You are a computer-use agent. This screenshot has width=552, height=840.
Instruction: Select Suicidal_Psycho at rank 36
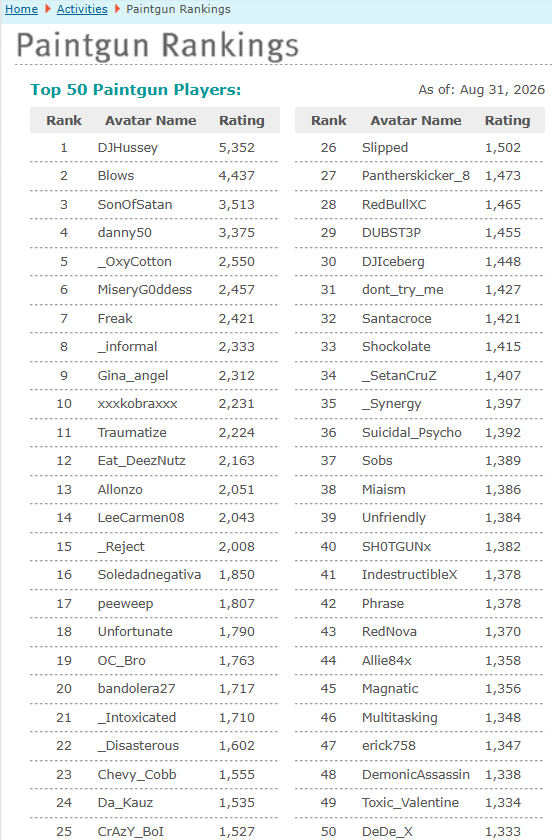[x=412, y=433]
